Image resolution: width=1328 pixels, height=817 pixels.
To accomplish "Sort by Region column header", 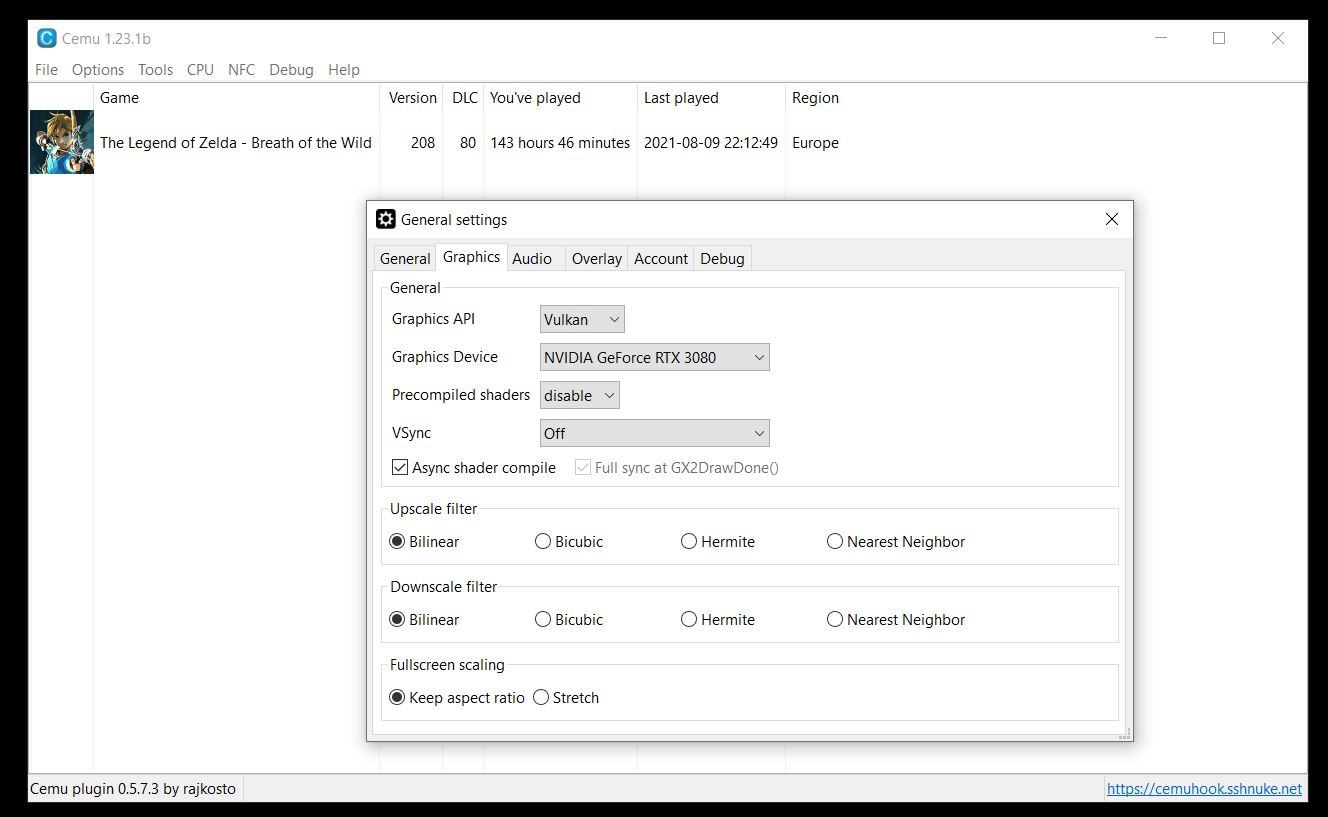I will (x=815, y=98).
